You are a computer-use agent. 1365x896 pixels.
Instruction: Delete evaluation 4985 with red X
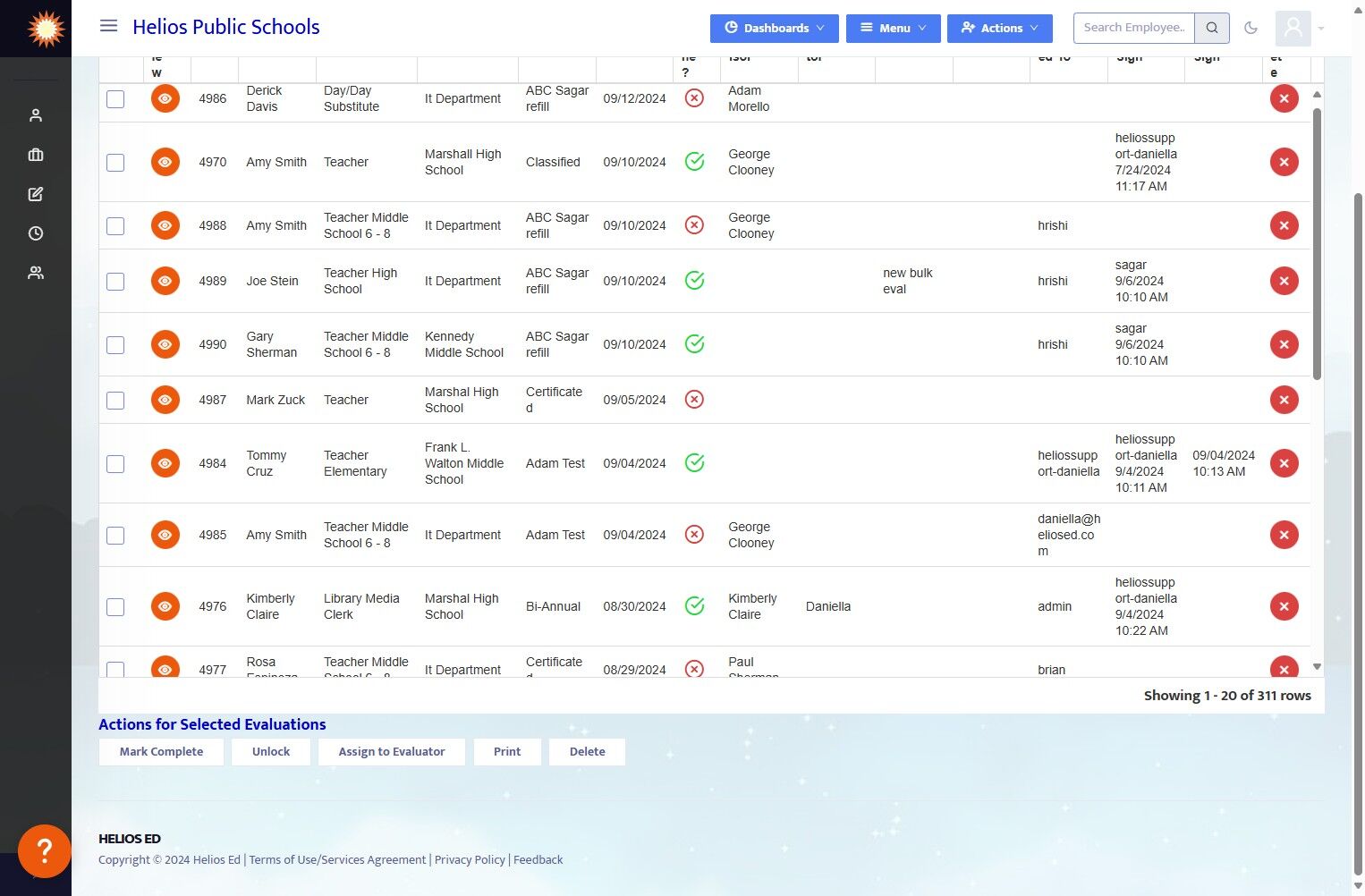1284,535
